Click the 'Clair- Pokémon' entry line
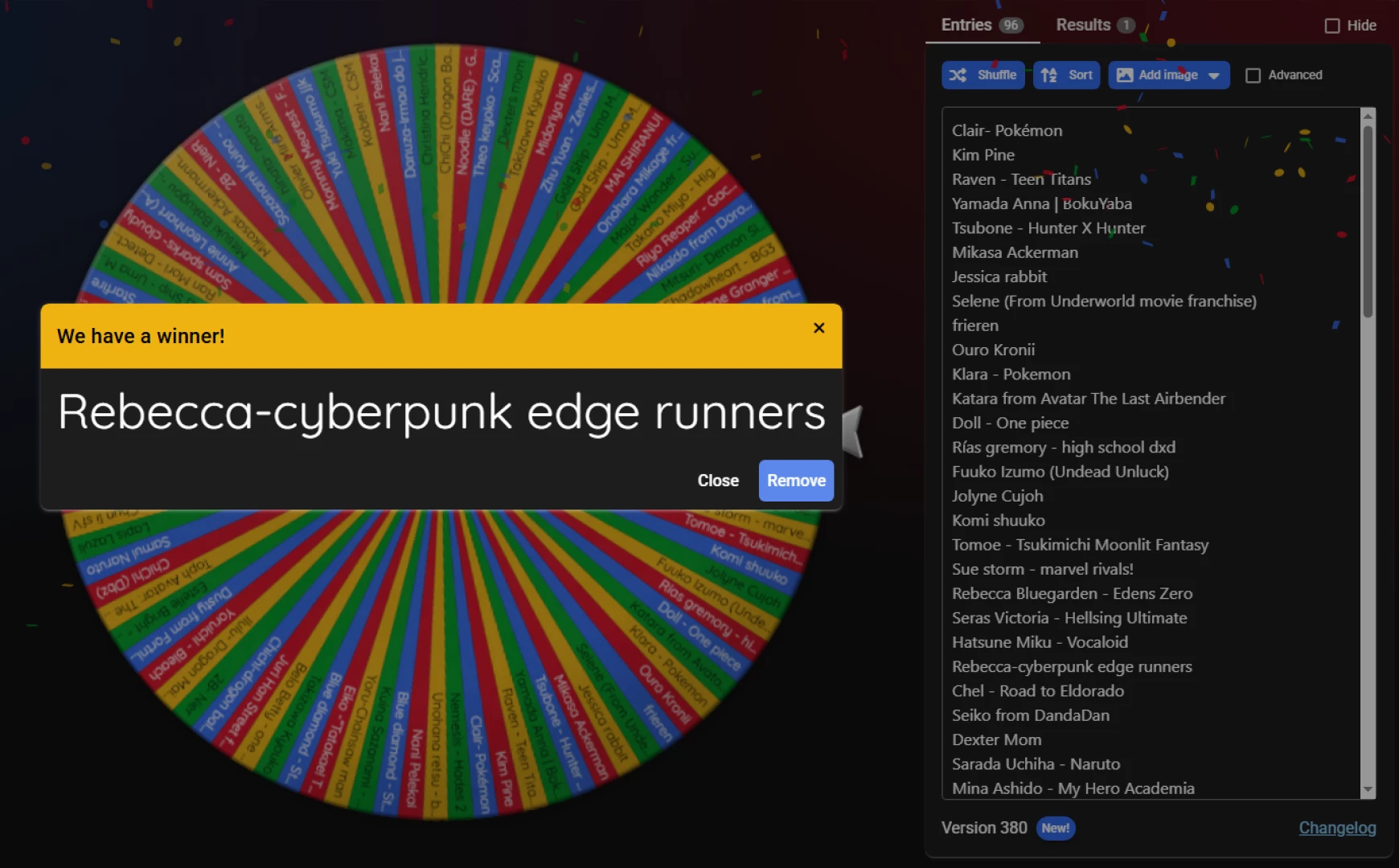This screenshot has height=868, width=1399. pos(1007,130)
